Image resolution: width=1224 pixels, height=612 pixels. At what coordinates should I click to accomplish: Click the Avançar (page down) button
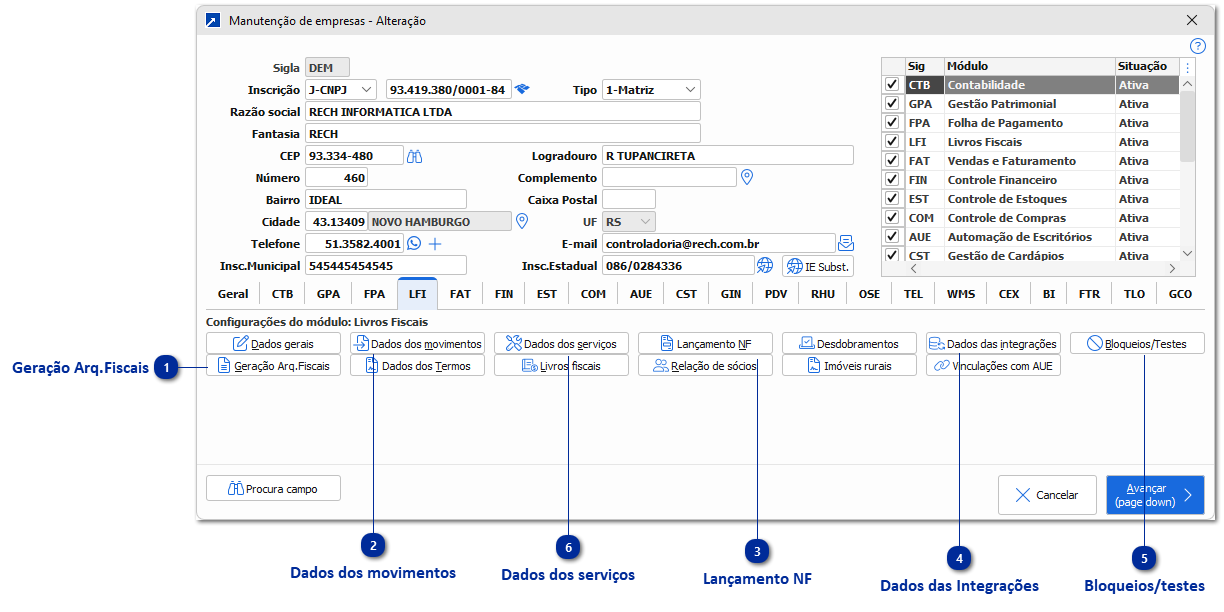(x=1154, y=495)
